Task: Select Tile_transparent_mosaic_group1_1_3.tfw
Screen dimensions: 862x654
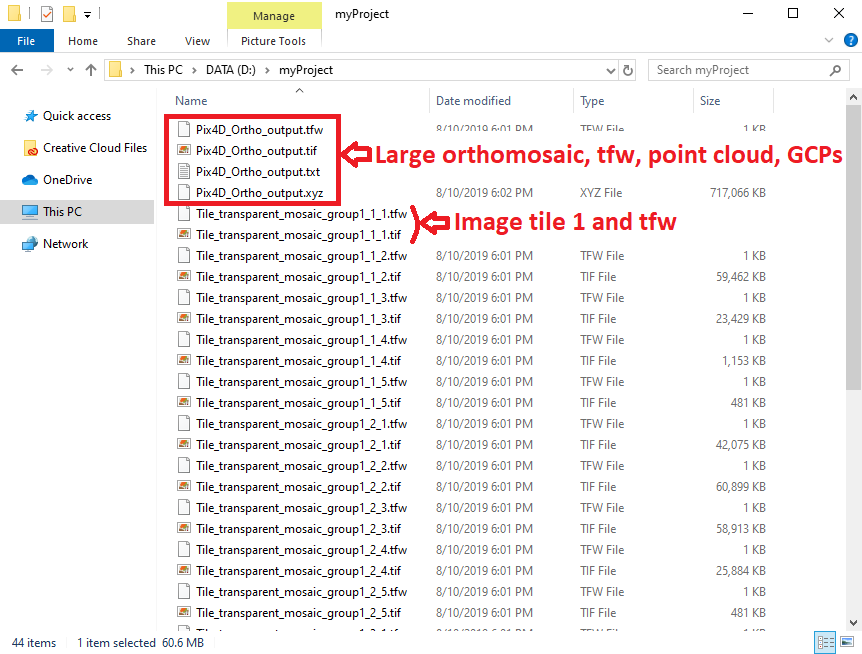Action: tap(301, 298)
